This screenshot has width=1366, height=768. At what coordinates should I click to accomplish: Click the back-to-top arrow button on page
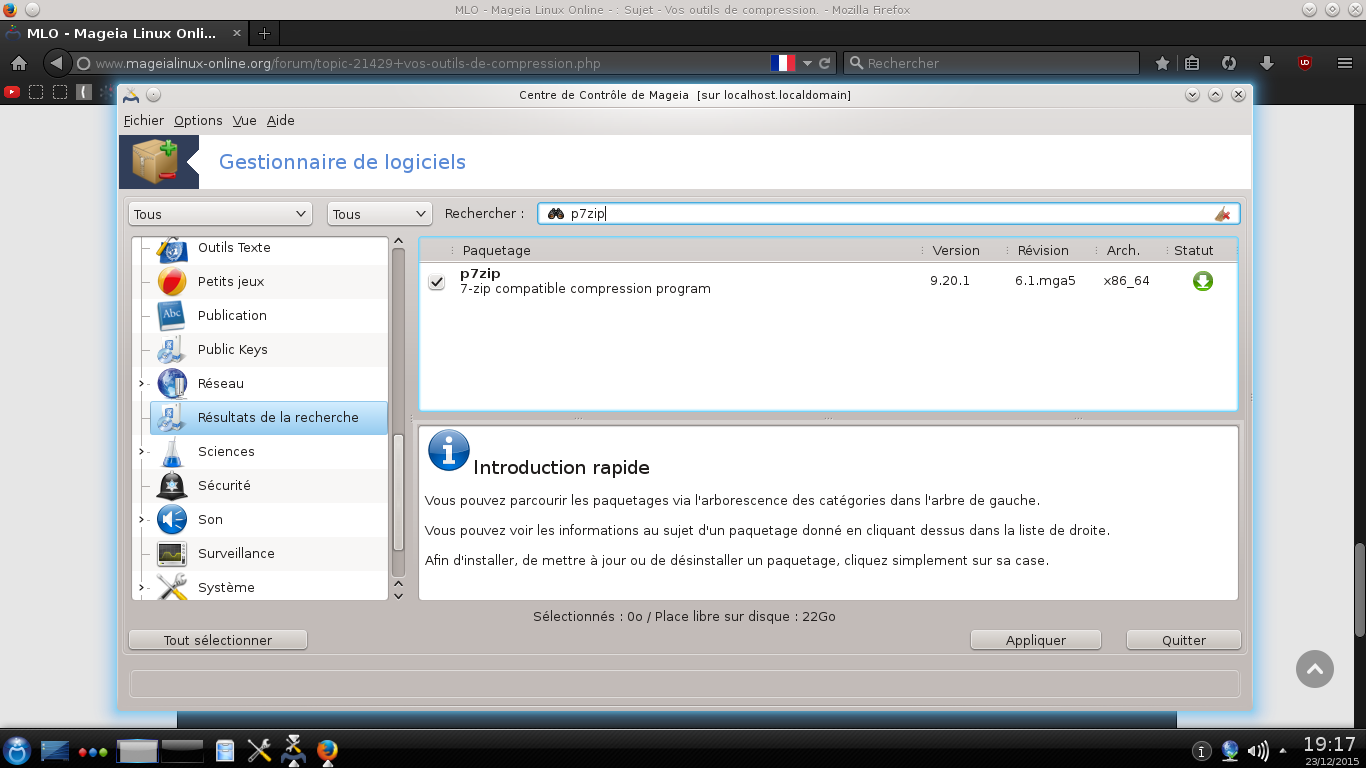(x=1315, y=669)
